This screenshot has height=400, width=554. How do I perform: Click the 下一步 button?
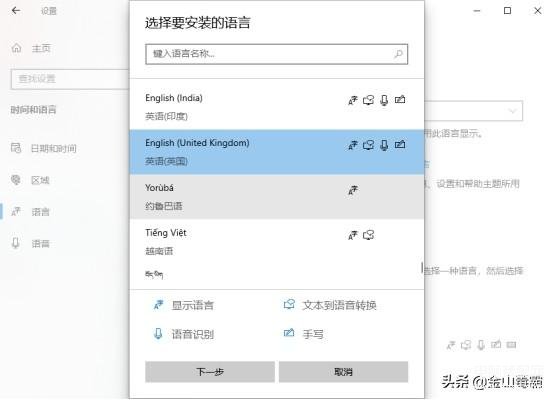click(210, 372)
